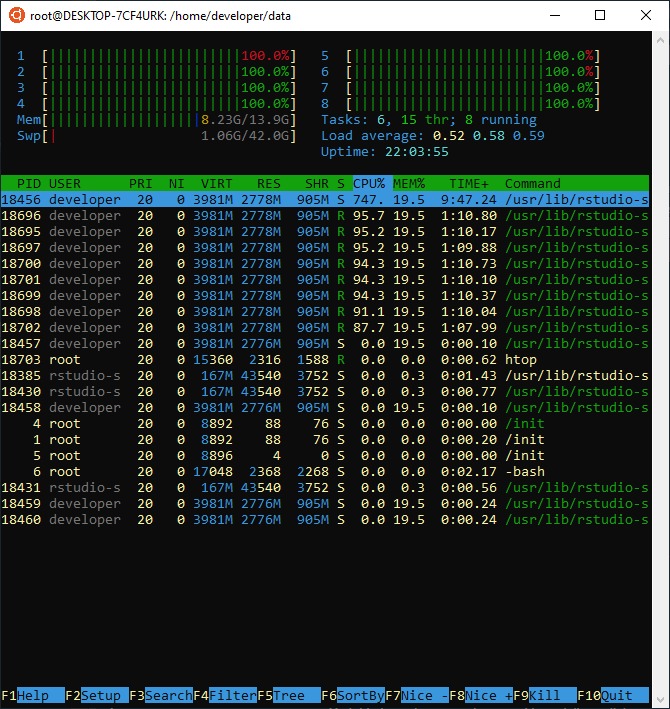
Task: Select the process row with PID 18459
Action: pyautogui.click(x=325, y=504)
